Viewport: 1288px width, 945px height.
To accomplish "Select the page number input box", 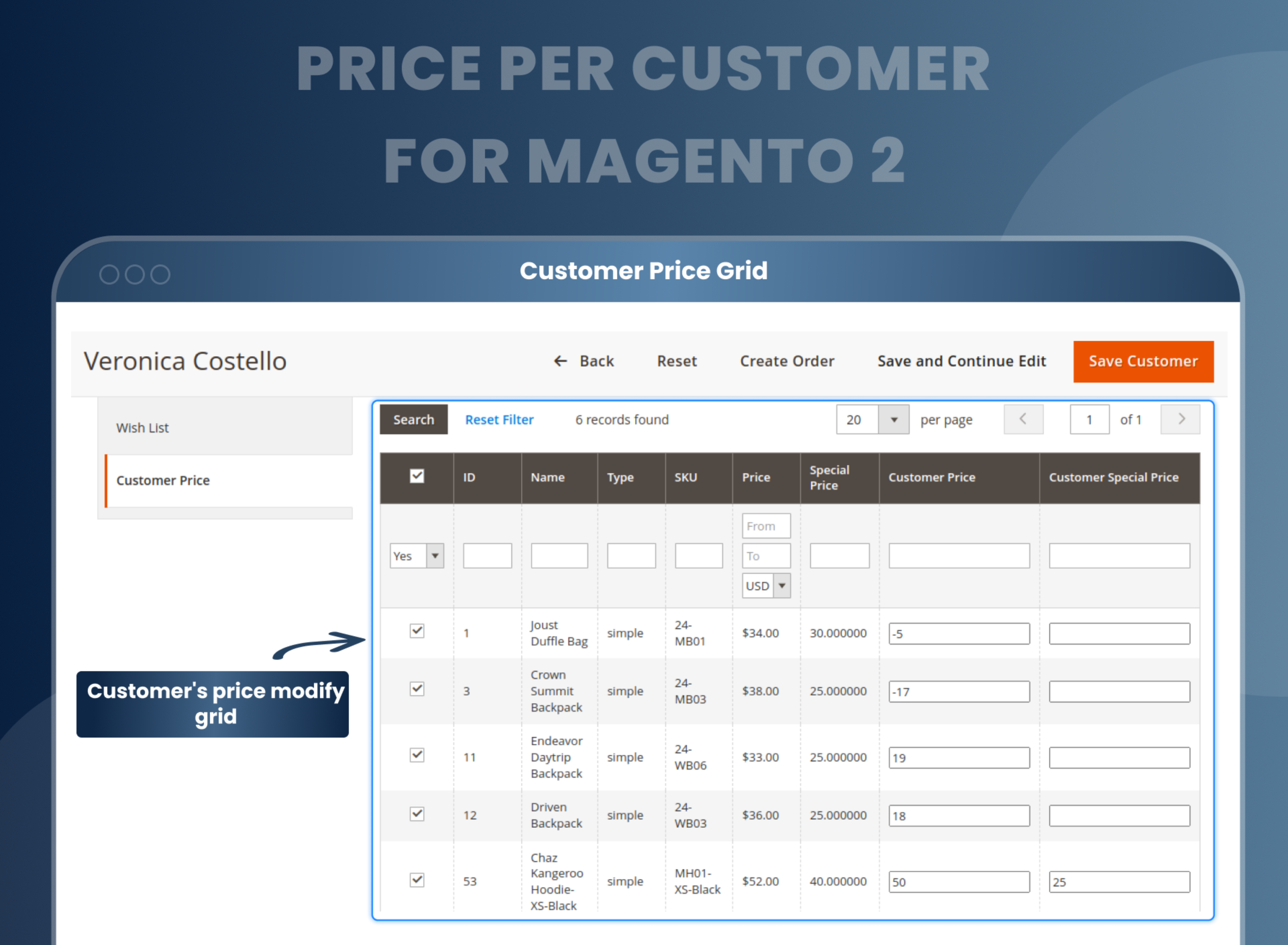I will tap(1089, 419).
